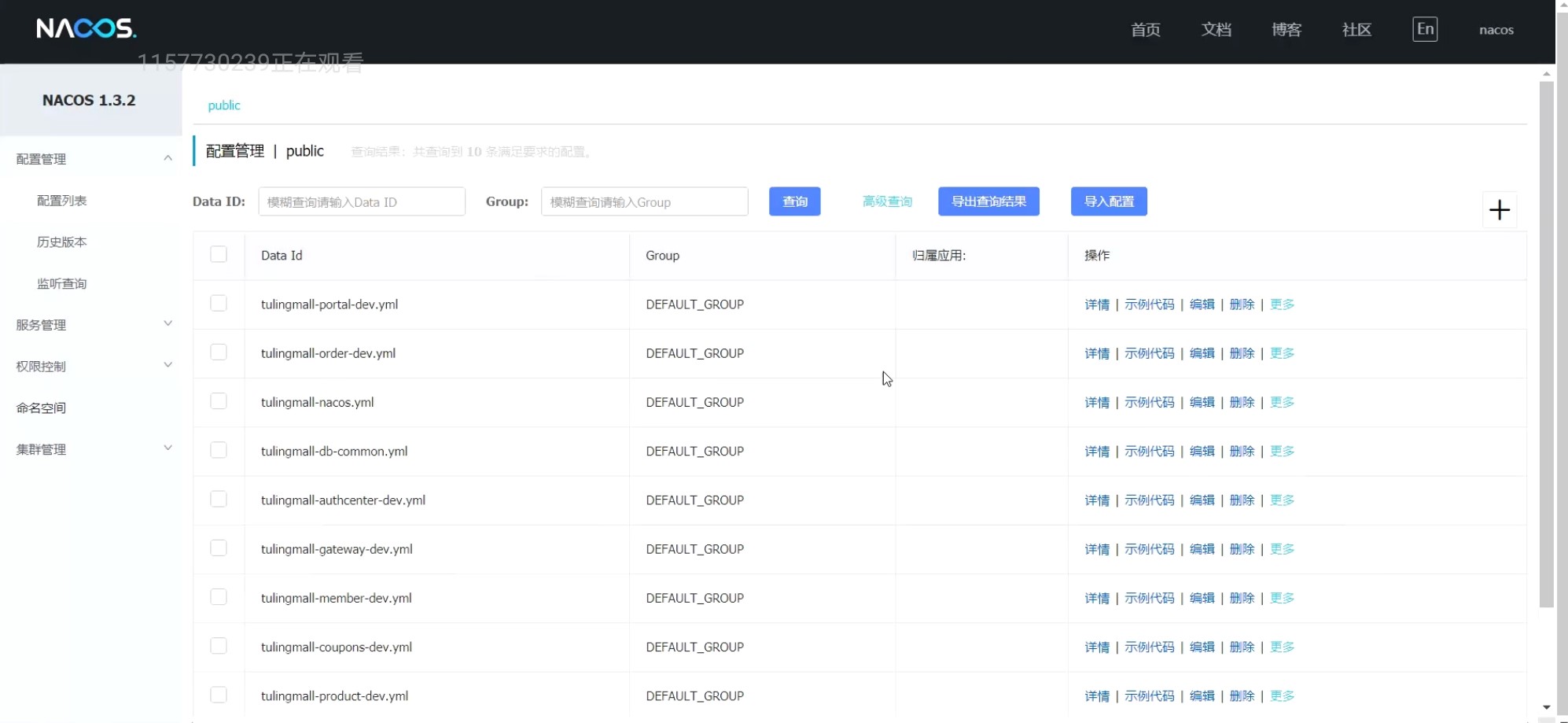Tick the select-all checkbox in the header
Image resolution: width=1568 pixels, height=723 pixels.
click(x=219, y=254)
